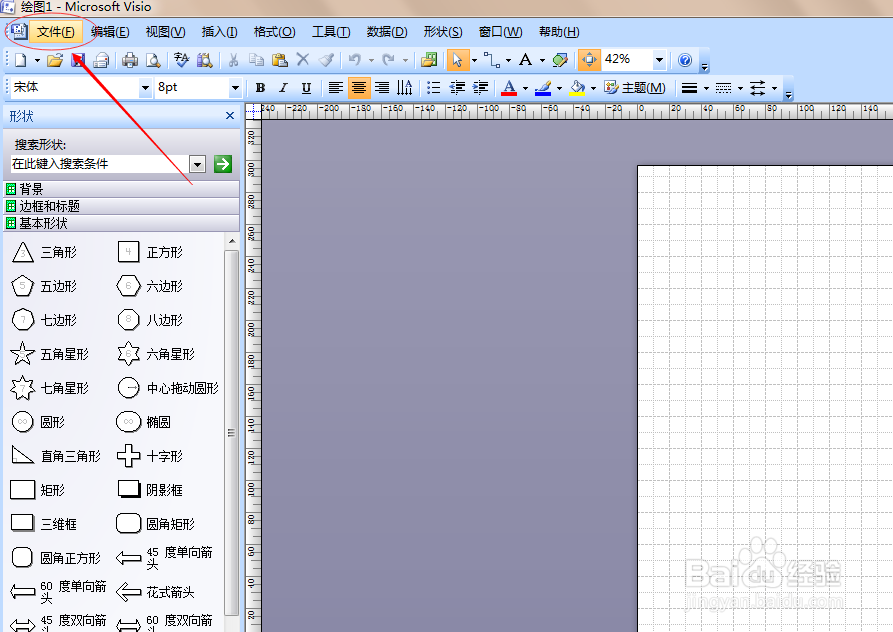Open the New drawing dropdown arrow
This screenshot has height=632, width=893.
37,60
